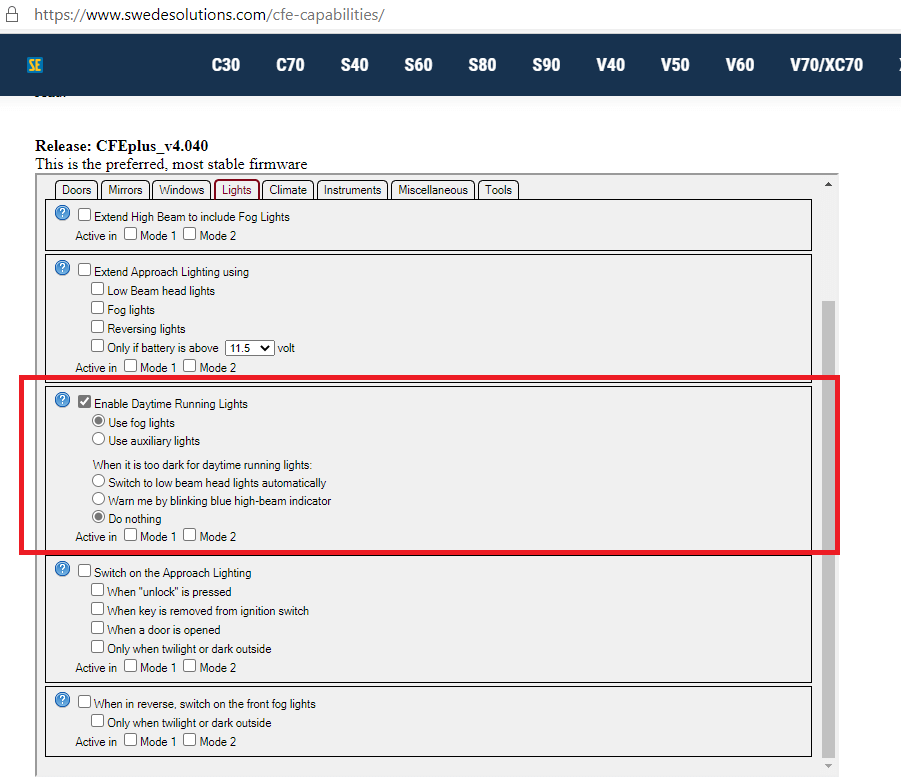Switch to the Mirrors tab
The width and height of the screenshot is (901, 777).
[125, 190]
